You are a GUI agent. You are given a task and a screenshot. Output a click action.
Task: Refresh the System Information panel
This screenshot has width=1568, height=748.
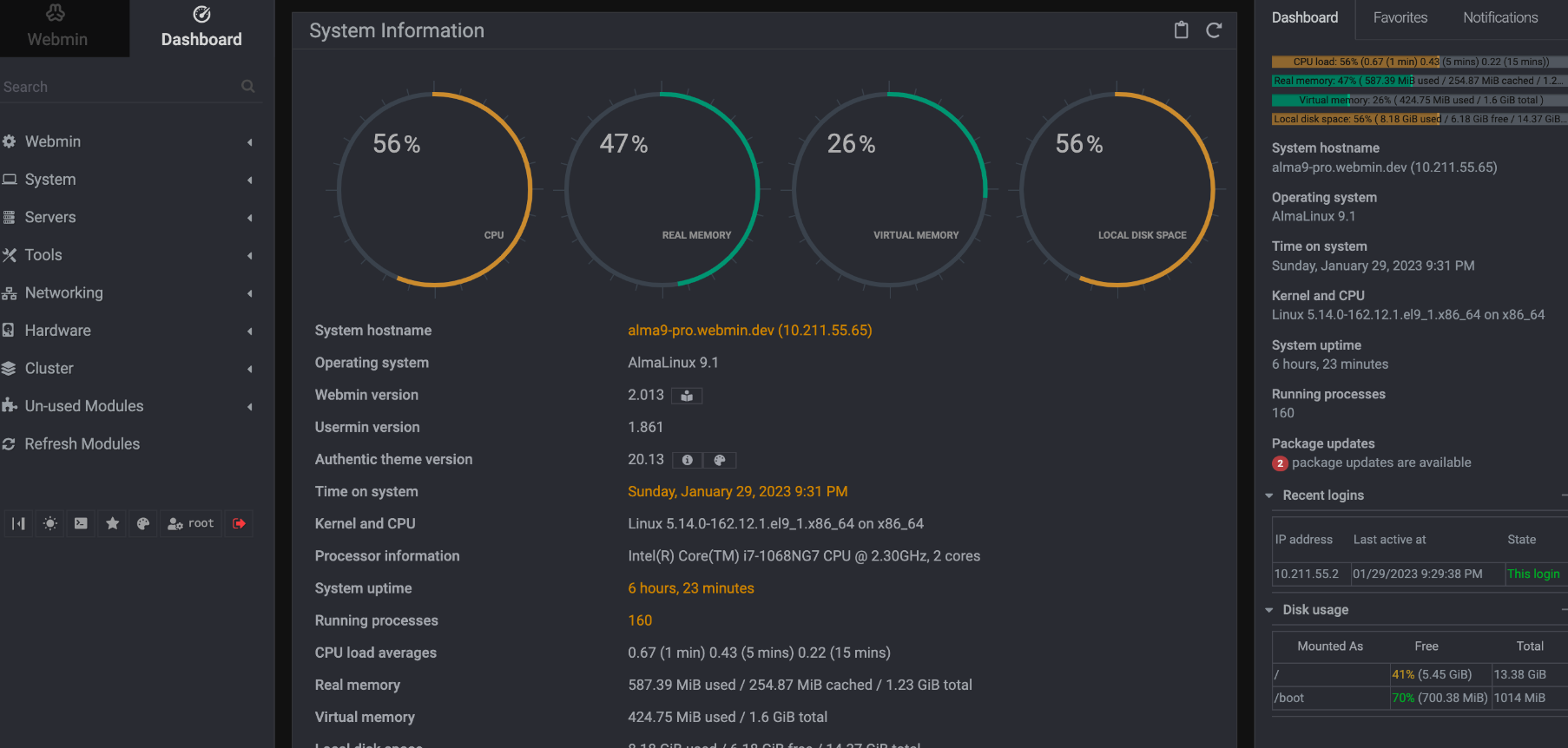1214,30
